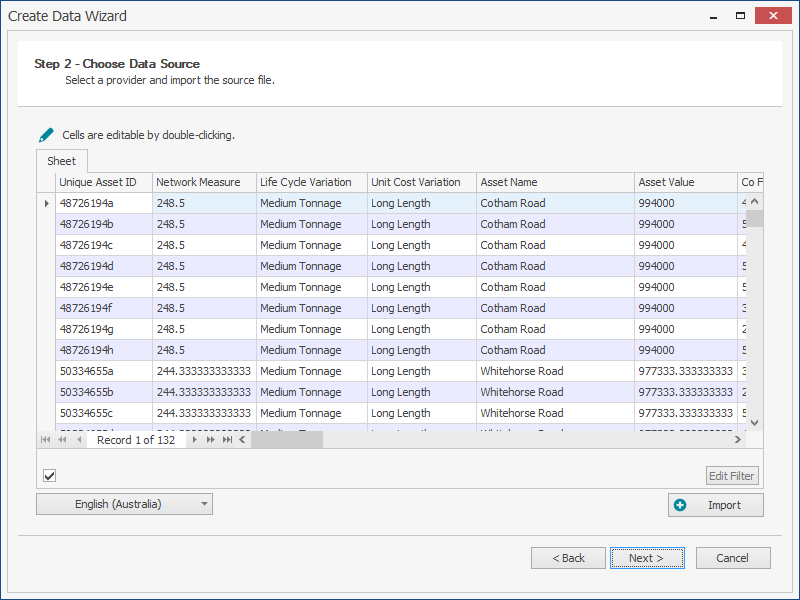Select cell 48726194h
Image resolution: width=800 pixels, height=600 pixels.
(104, 350)
